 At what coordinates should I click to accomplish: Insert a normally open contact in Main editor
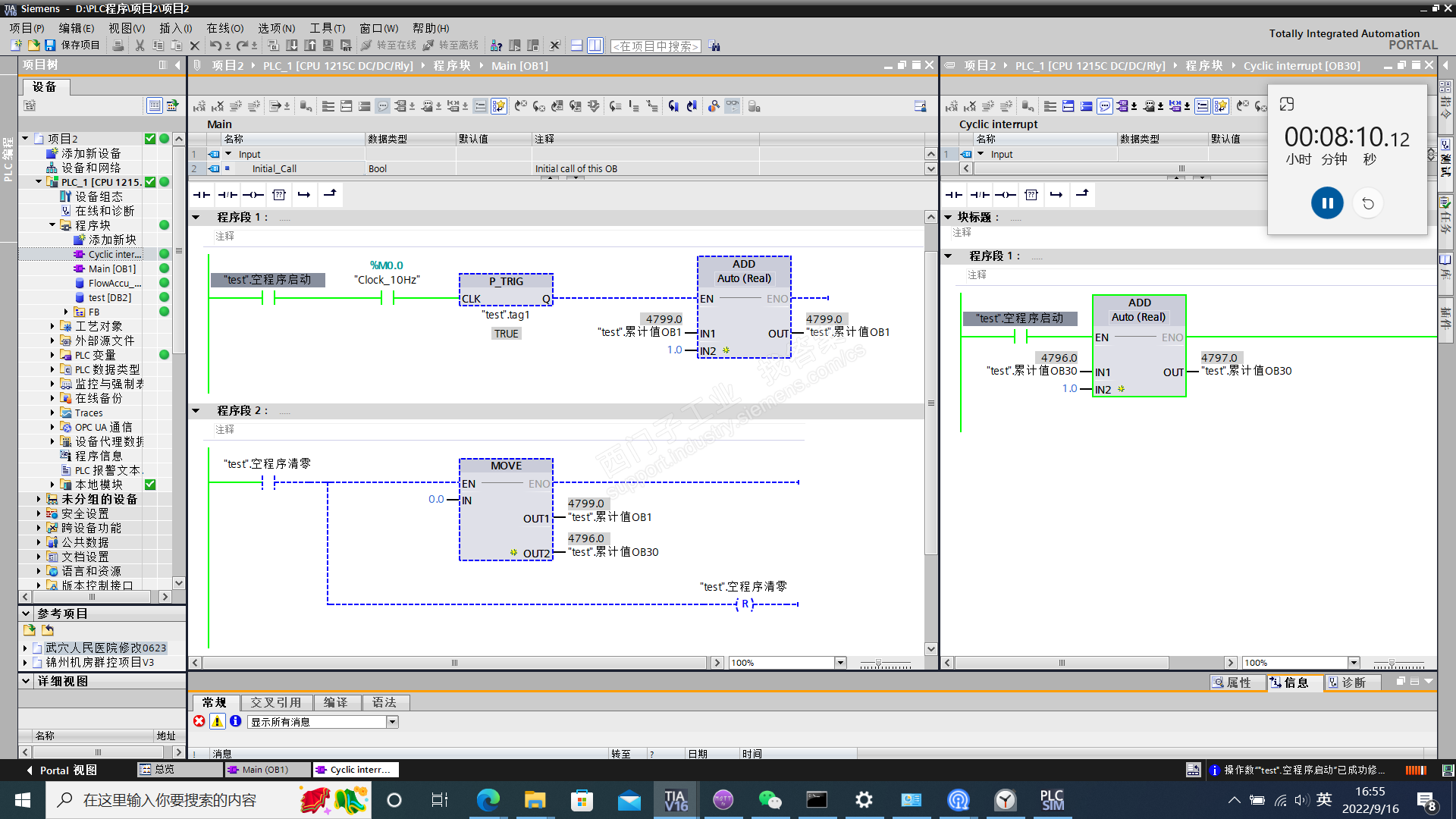click(202, 195)
